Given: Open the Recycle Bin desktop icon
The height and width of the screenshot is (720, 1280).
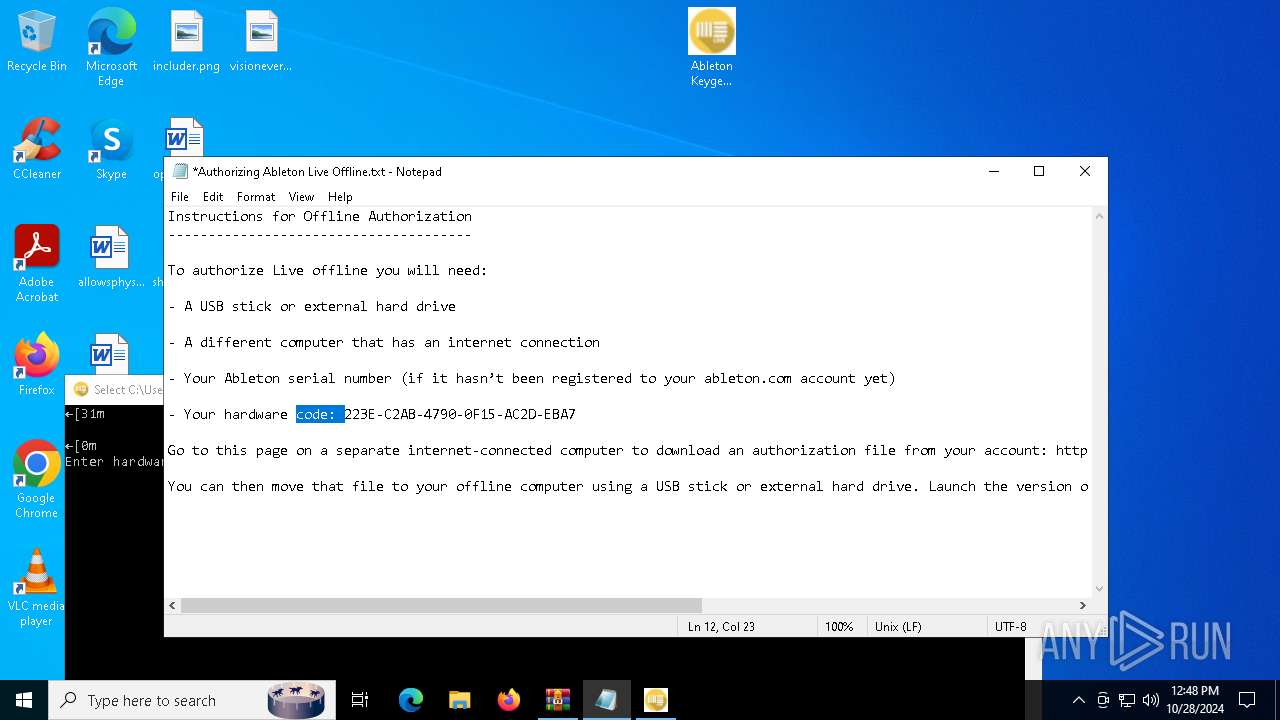Looking at the screenshot, I should click(x=37, y=42).
